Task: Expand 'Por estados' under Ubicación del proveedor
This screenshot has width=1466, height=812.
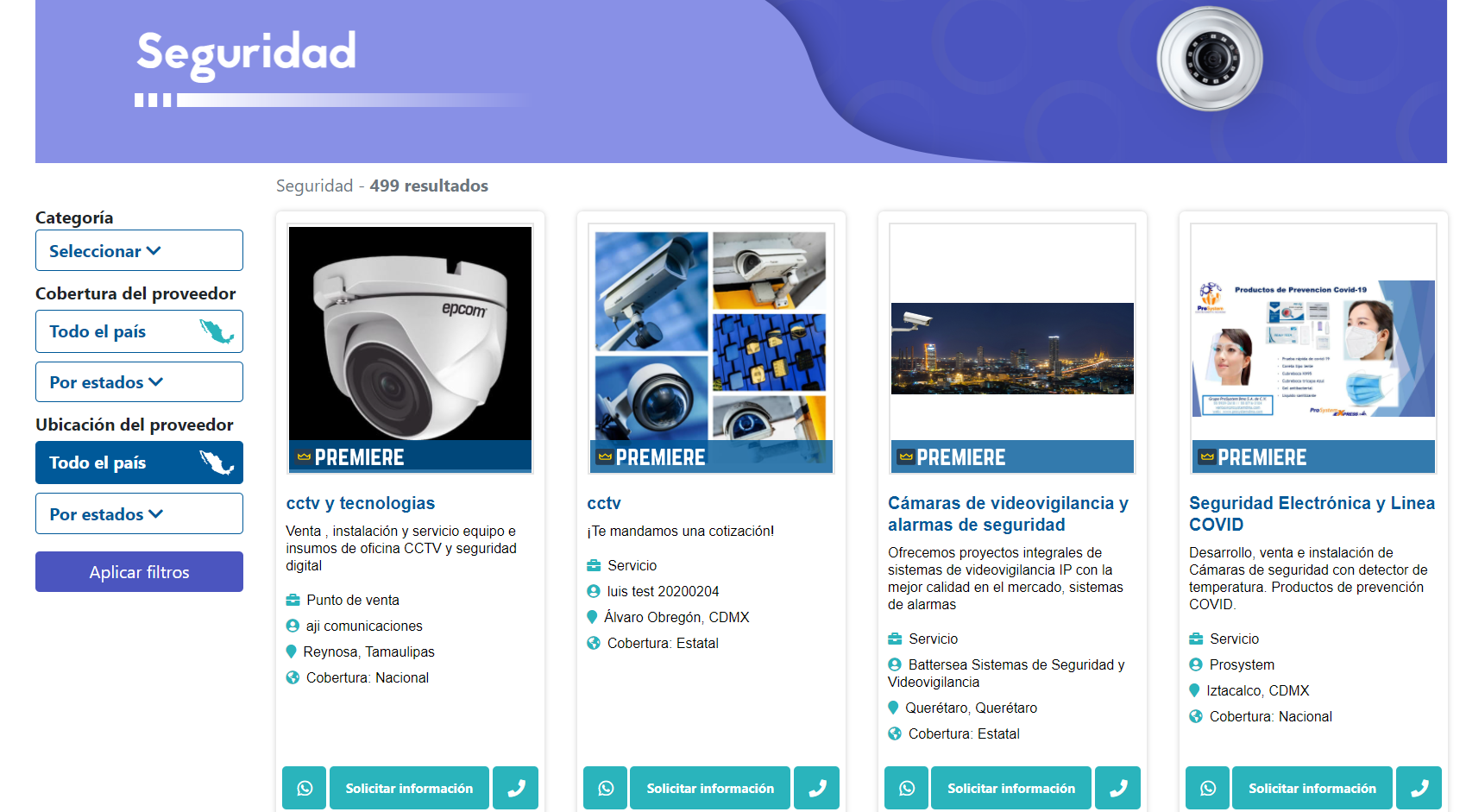Action: click(x=139, y=514)
